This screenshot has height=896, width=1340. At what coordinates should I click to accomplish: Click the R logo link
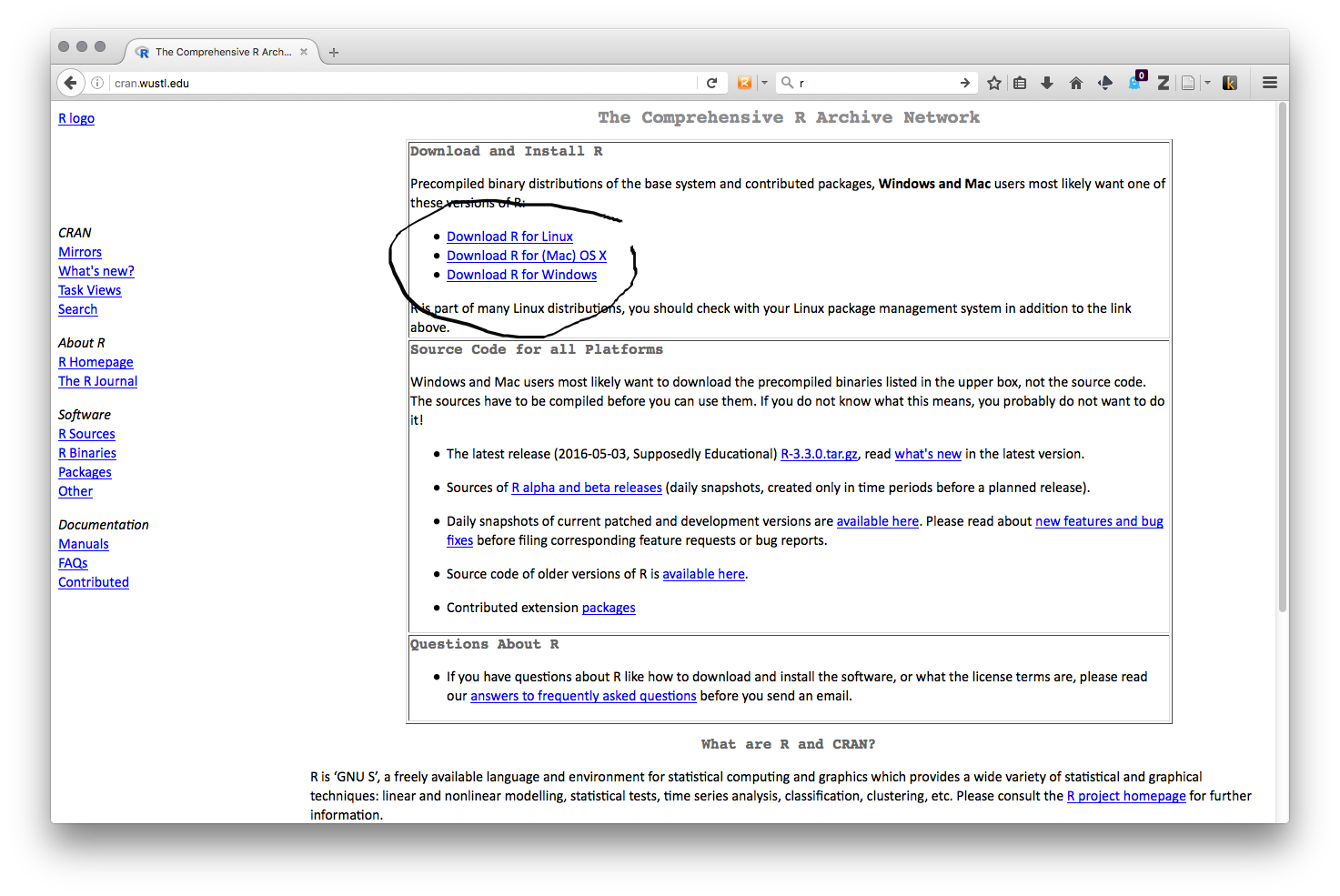pyautogui.click(x=76, y=118)
